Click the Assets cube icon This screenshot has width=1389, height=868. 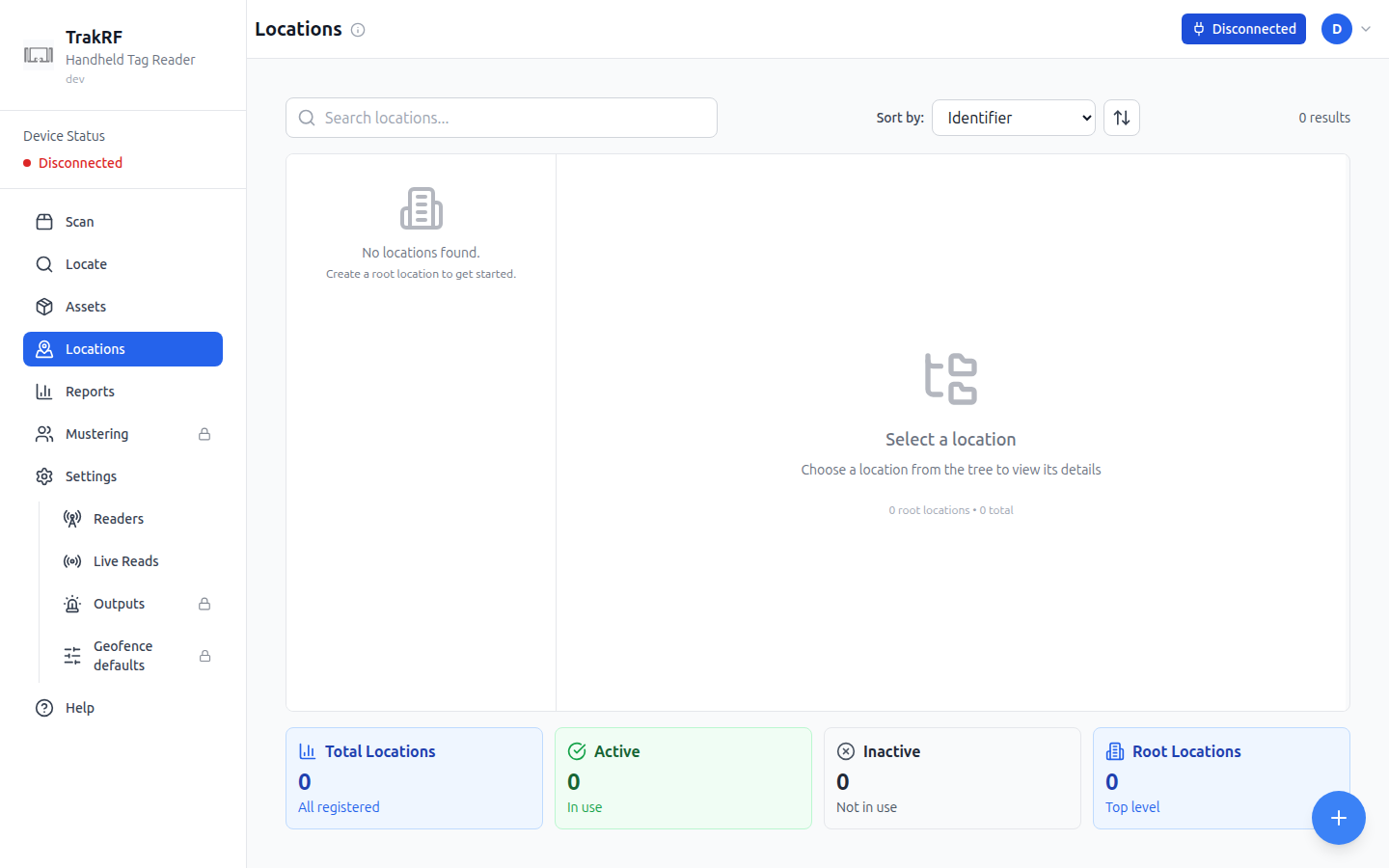(44, 307)
